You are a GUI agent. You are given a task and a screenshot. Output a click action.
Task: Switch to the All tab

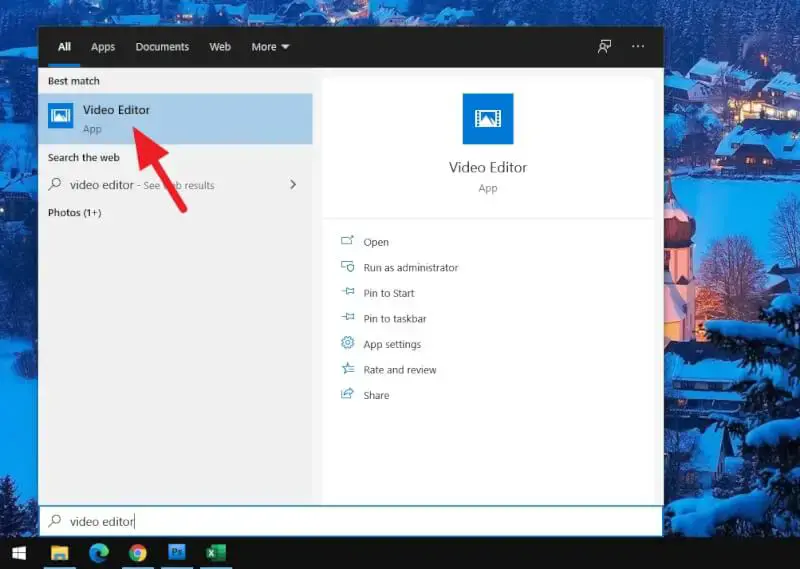click(x=64, y=47)
